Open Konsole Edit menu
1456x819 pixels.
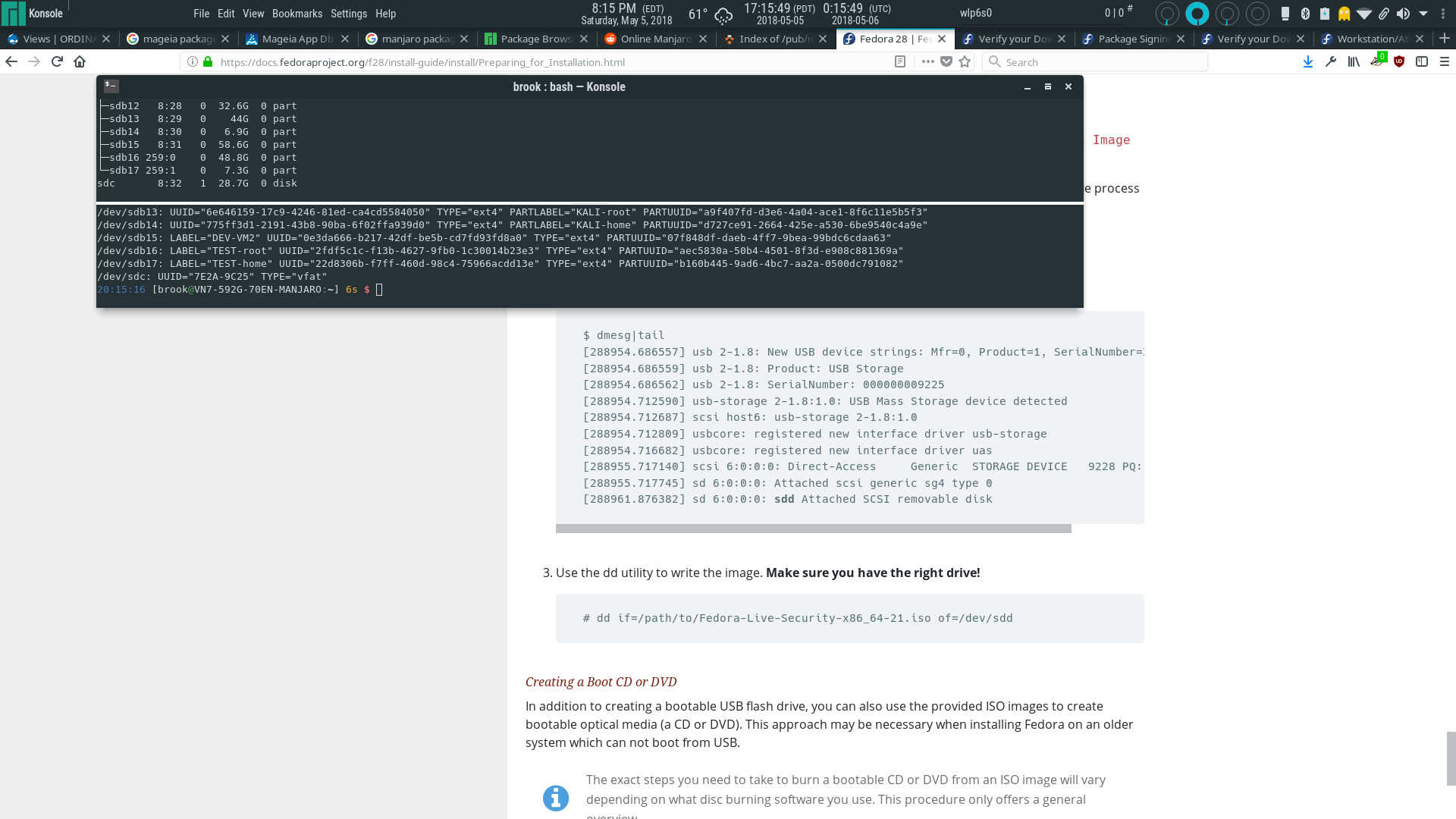click(226, 13)
